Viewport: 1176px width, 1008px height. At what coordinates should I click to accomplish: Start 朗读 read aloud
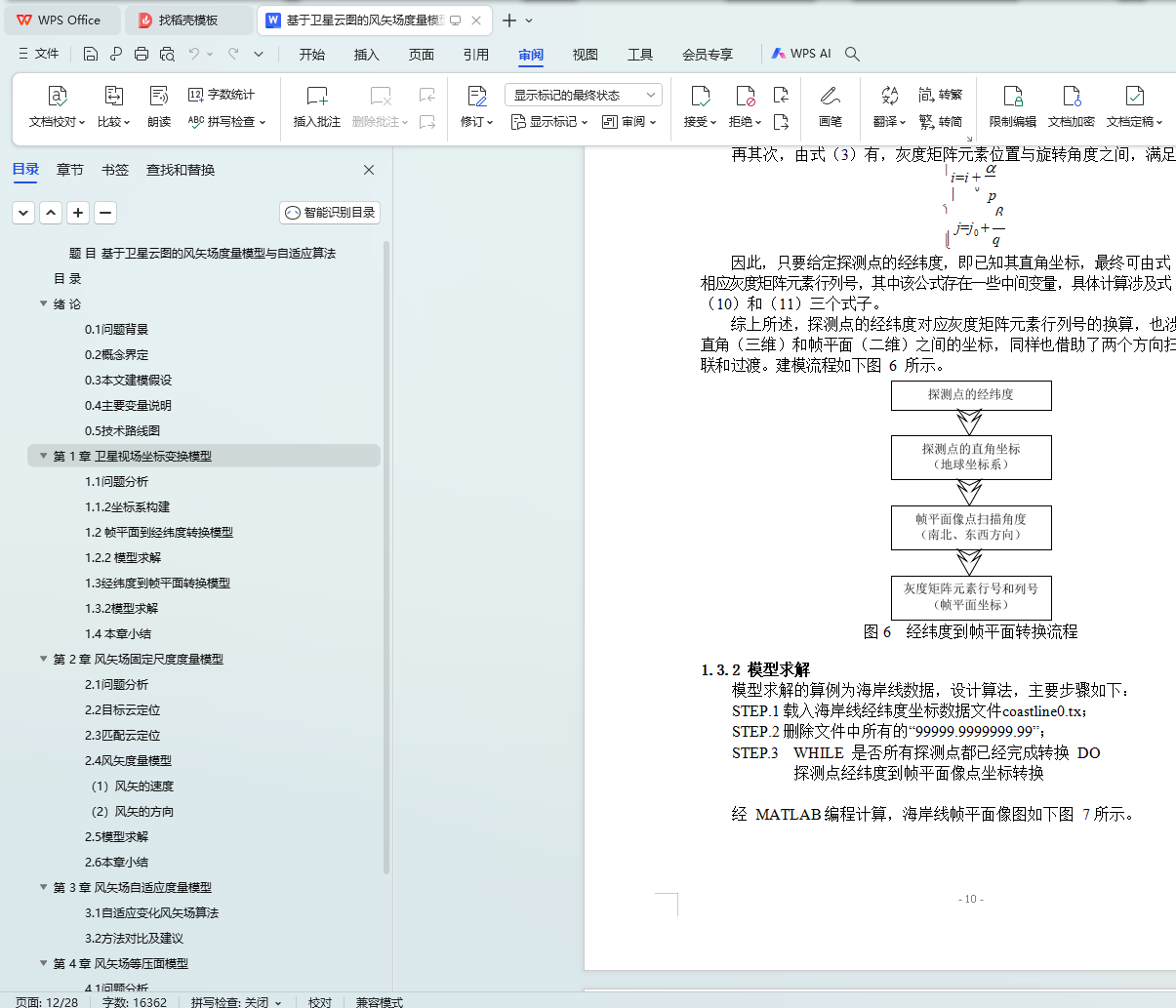pos(159,106)
